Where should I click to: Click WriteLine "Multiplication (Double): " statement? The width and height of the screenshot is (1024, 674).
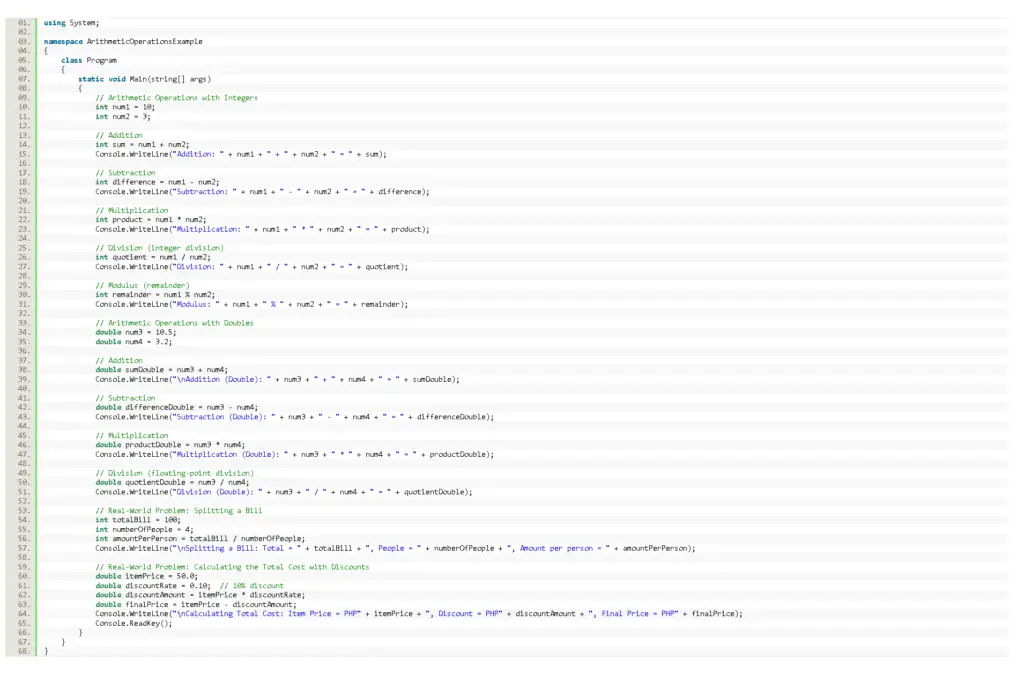[x=295, y=455]
